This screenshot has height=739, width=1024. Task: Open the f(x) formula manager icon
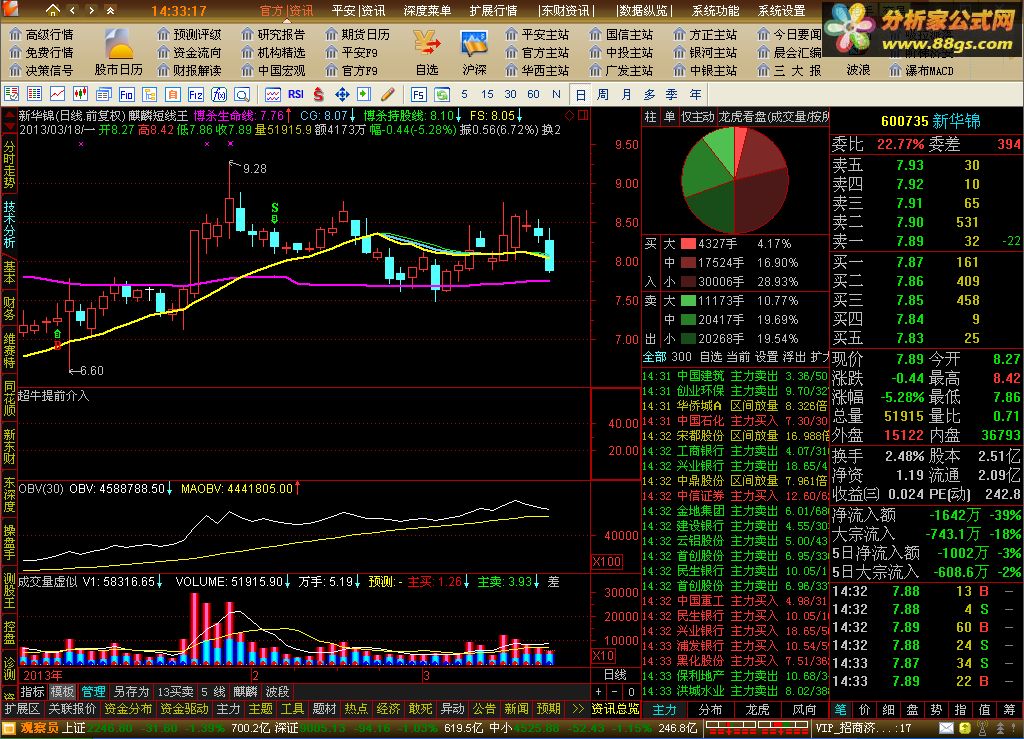[219, 94]
